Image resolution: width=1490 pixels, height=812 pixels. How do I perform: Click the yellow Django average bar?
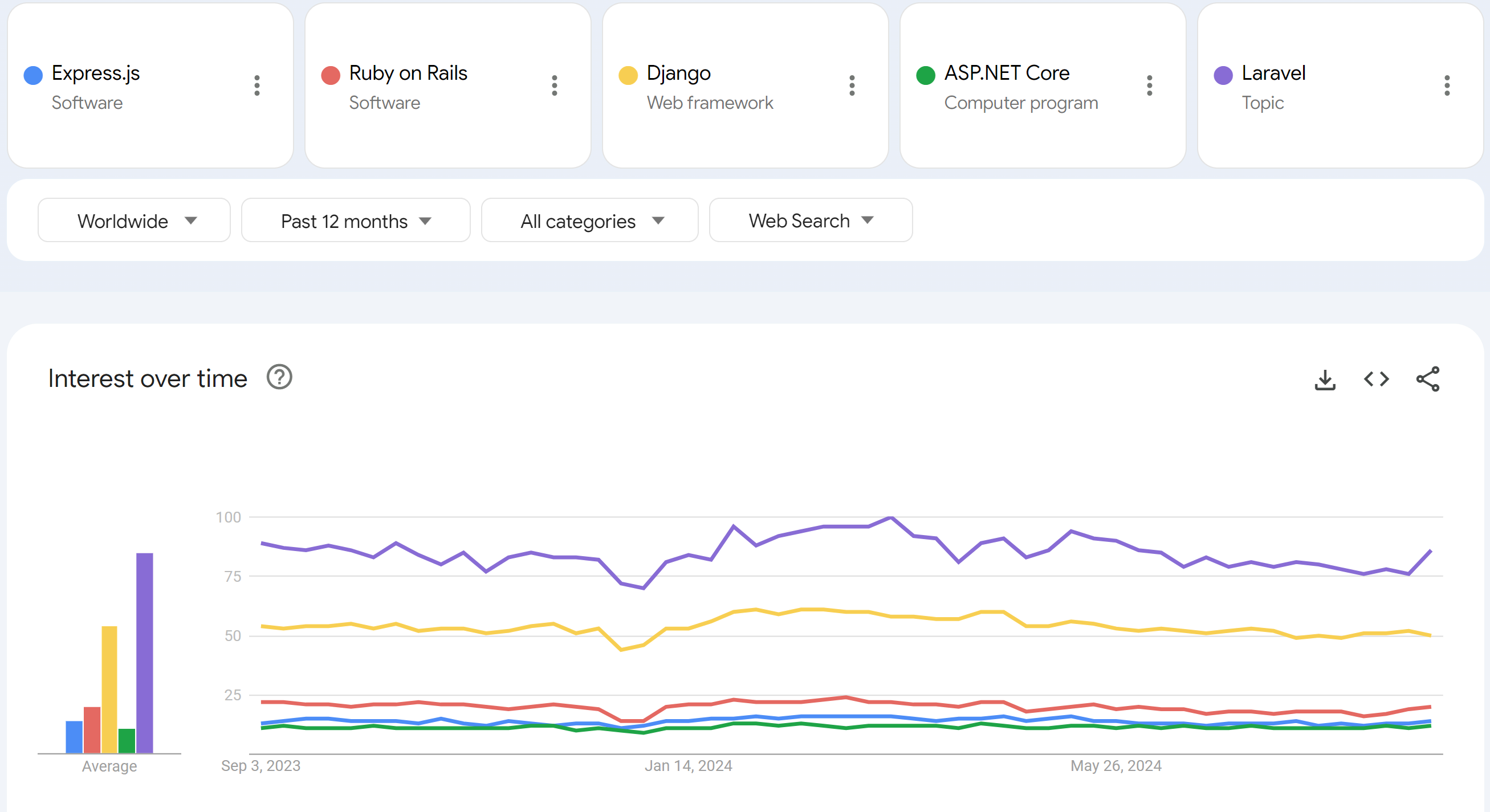click(109, 689)
